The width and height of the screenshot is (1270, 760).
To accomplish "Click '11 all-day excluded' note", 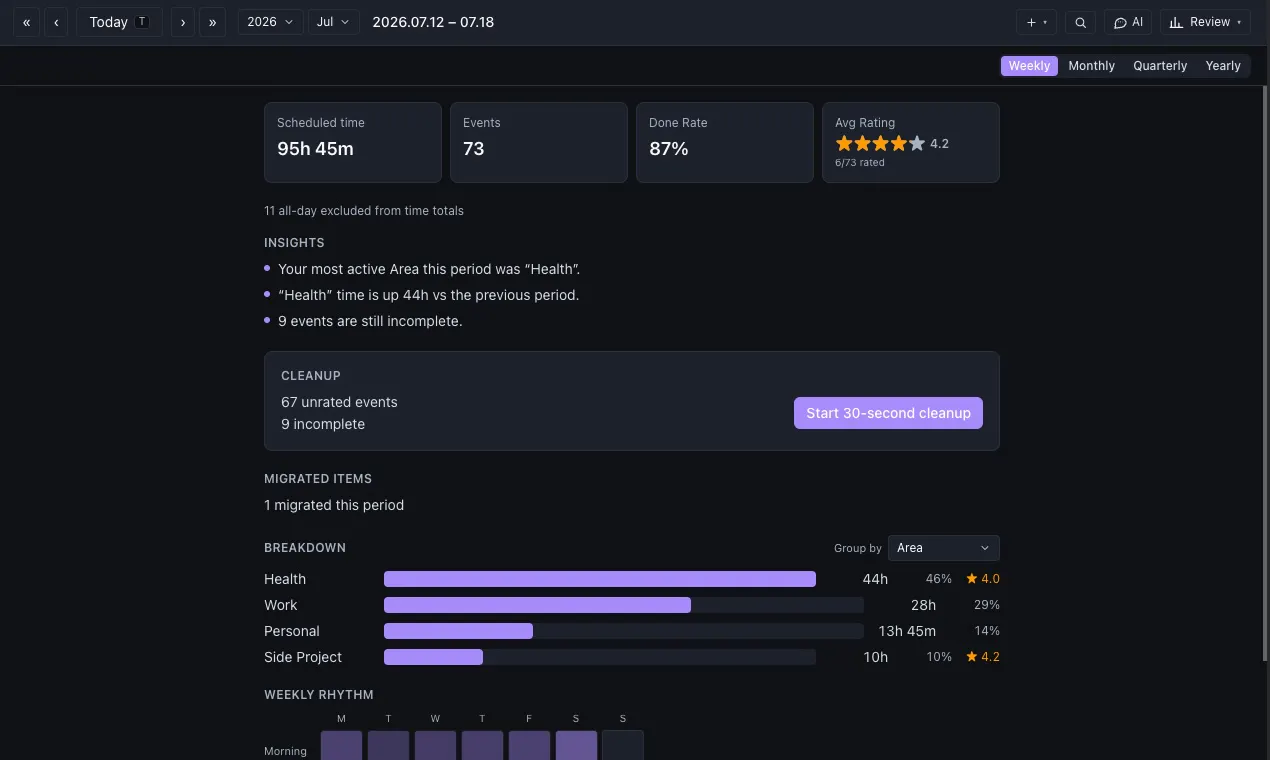I will 364,211.
